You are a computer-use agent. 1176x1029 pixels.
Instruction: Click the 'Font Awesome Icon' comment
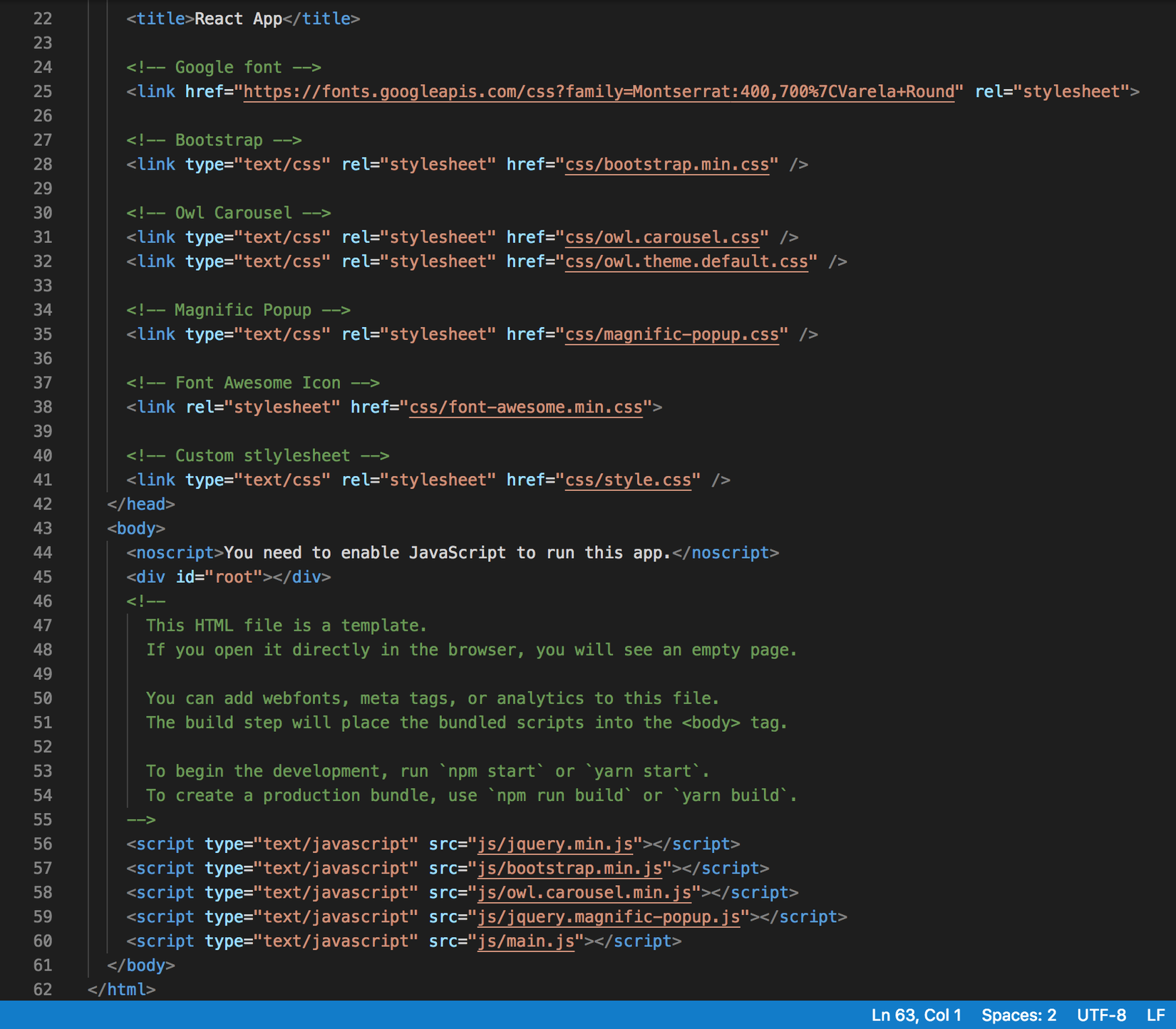tap(253, 383)
